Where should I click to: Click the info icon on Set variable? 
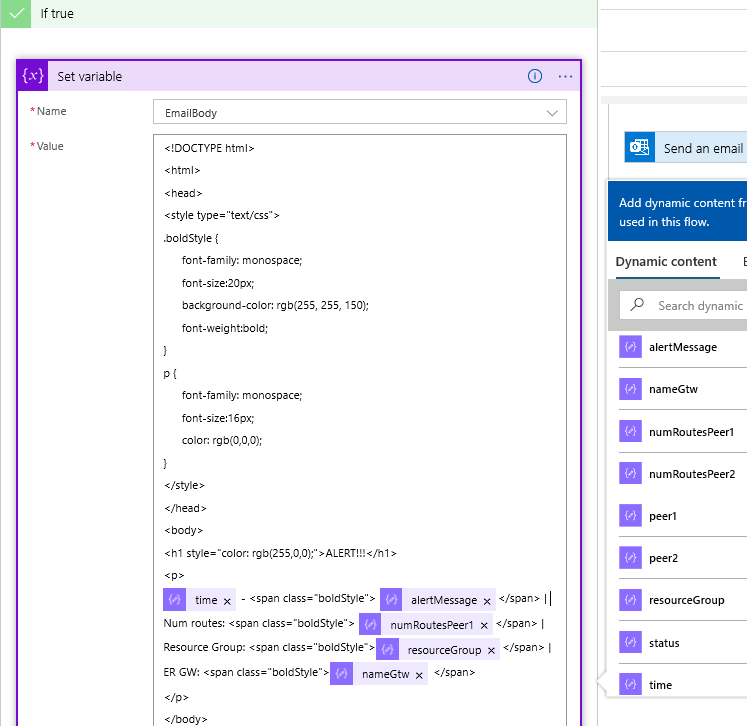pyautogui.click(x=535, y=76)
